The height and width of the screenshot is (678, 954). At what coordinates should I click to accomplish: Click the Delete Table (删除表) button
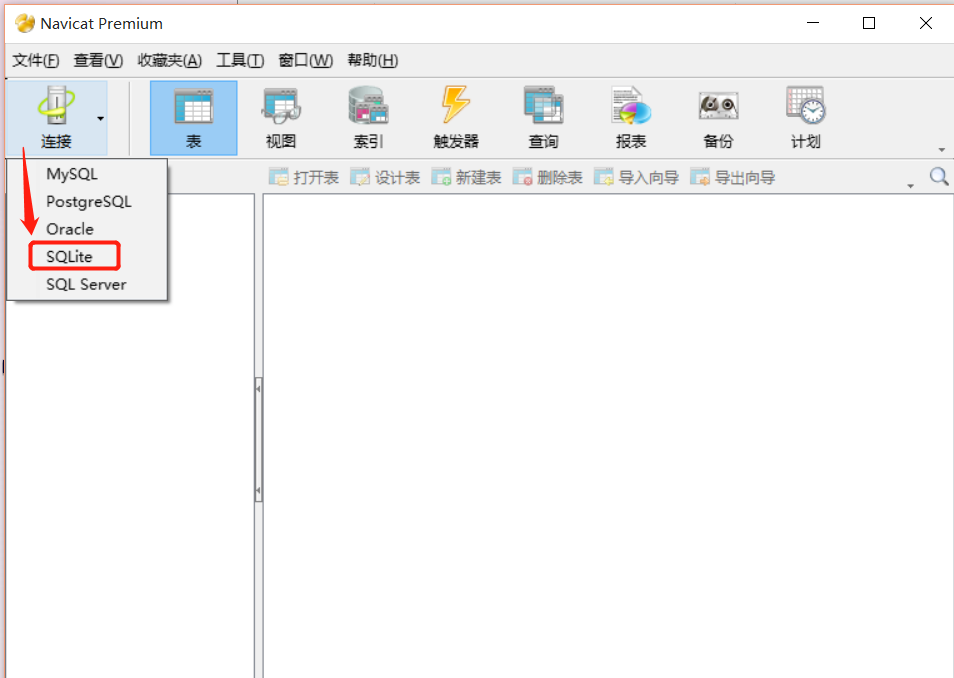click(548, 177)
